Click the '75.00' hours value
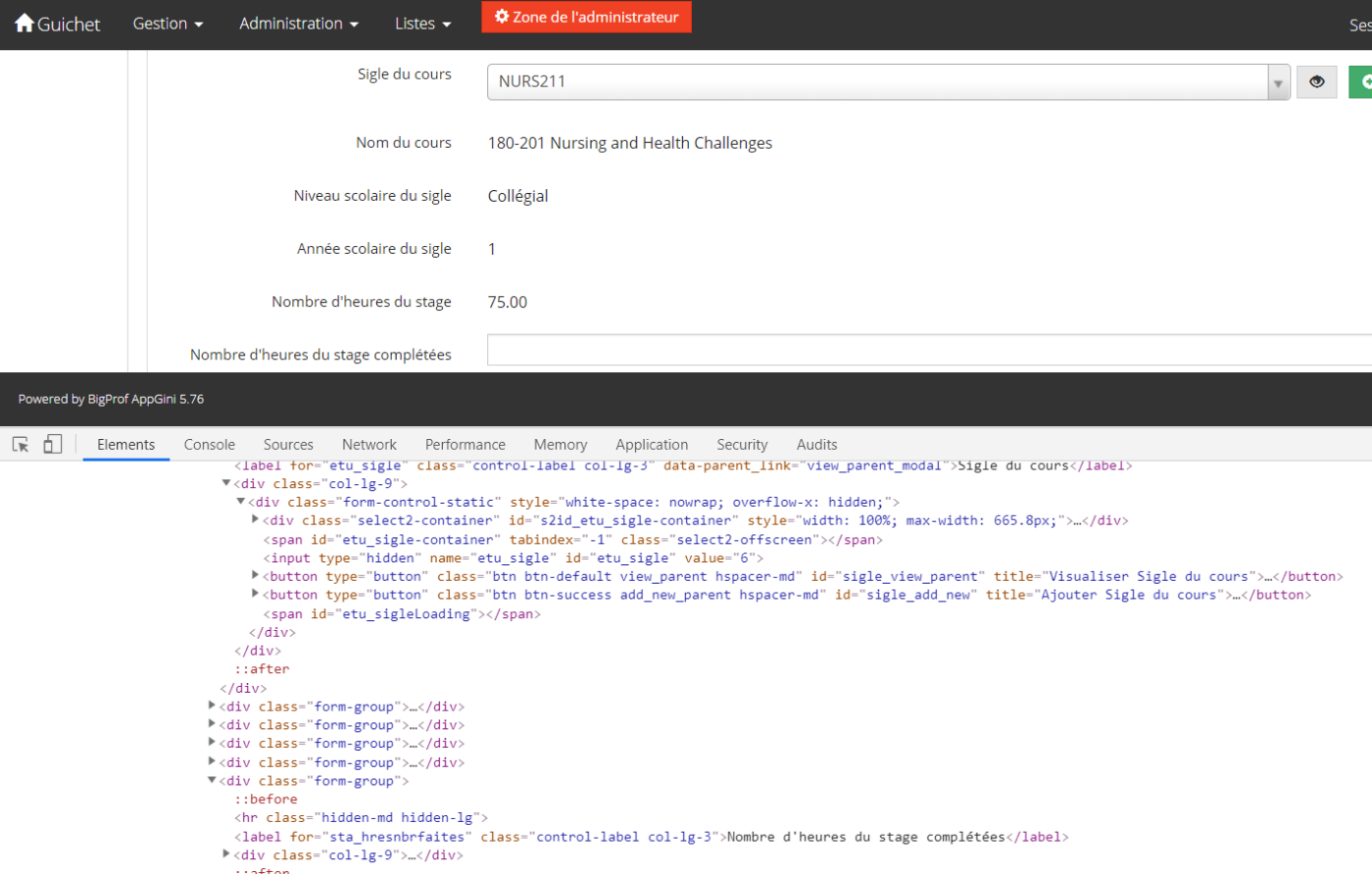The height and width of the screenshot is (874, 1372). tap(508, 302)
